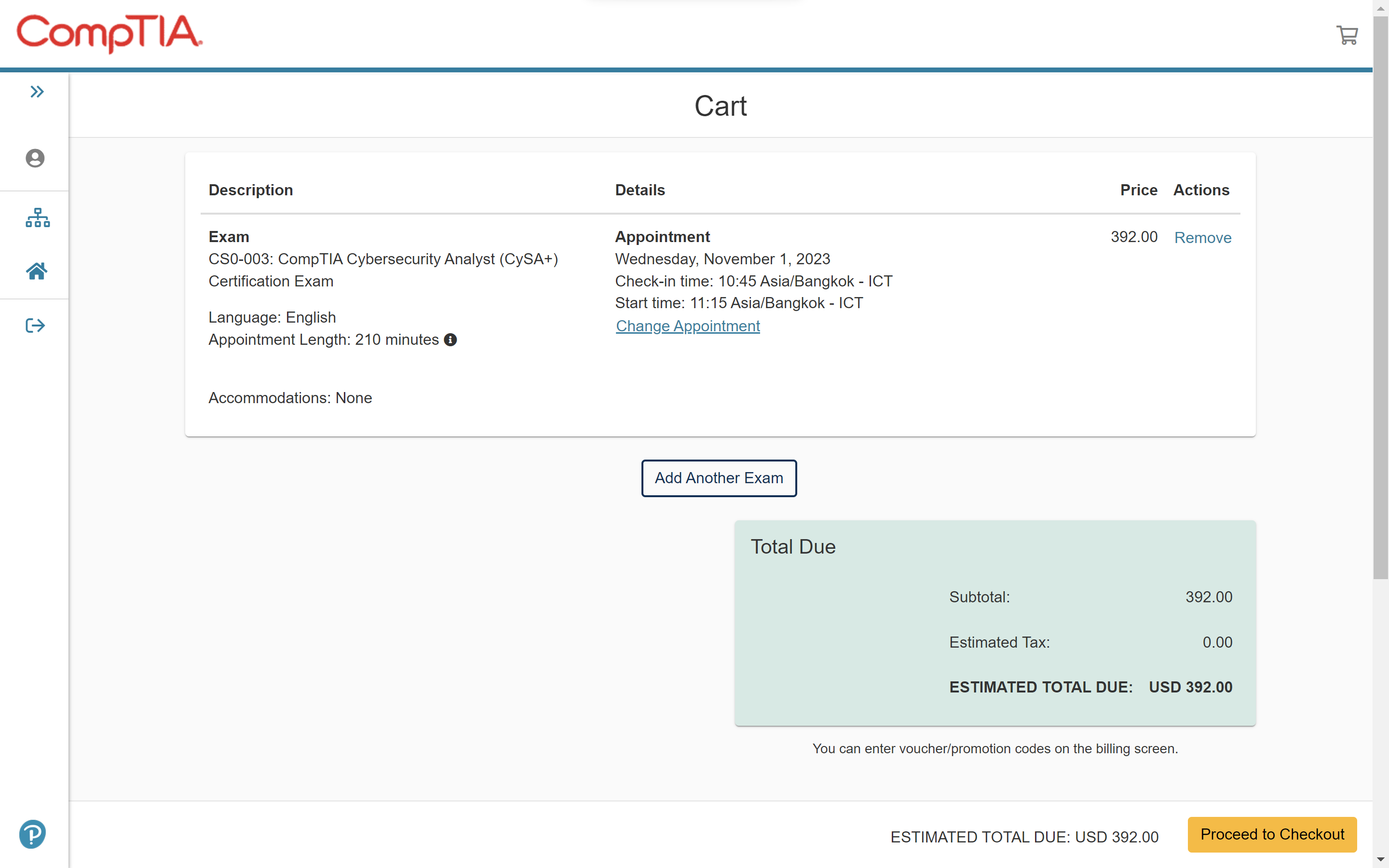Click the Price column header

pyautogui.click(x=1138, y=190)
